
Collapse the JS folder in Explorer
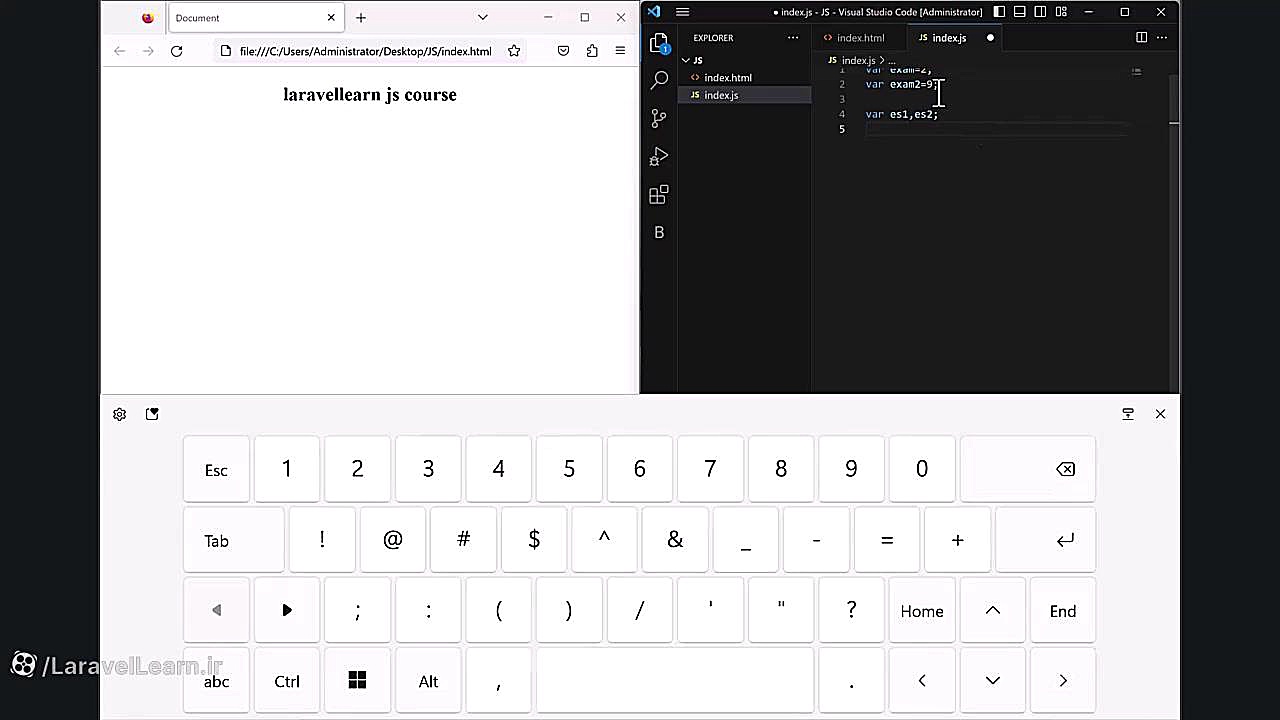[744, 60]
